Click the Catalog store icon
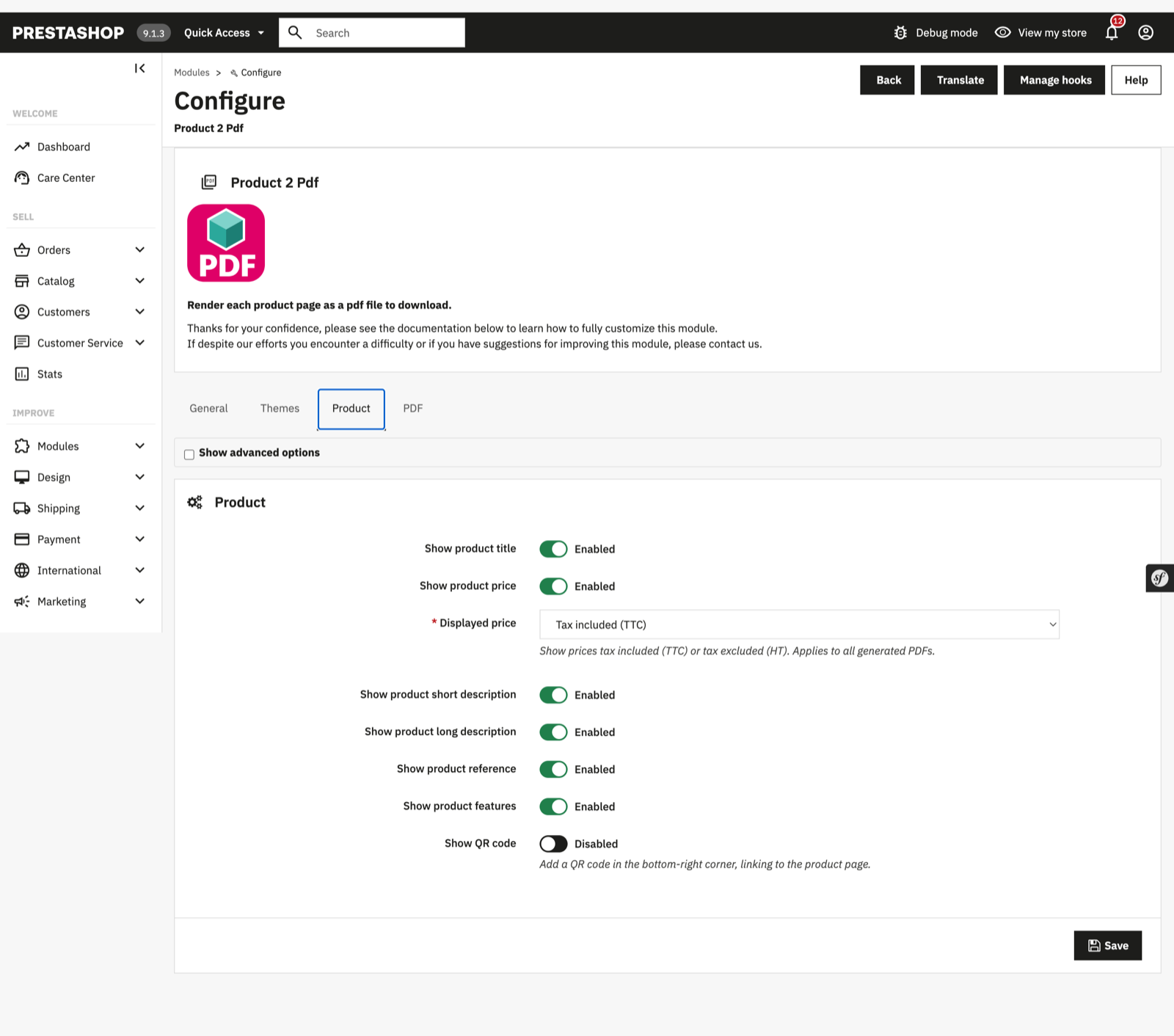Screen dimensions: 1174x1036 pos(22,281)
